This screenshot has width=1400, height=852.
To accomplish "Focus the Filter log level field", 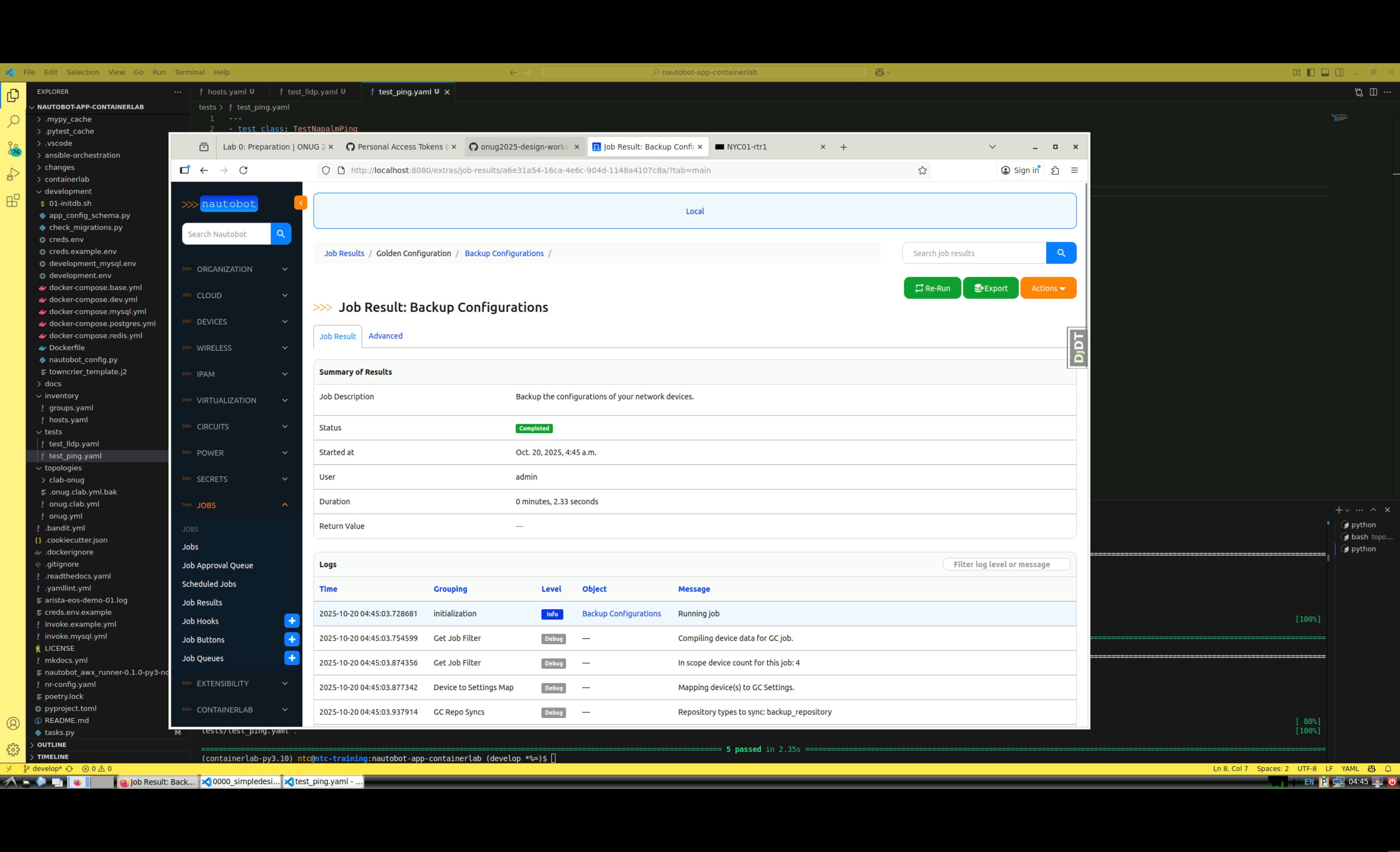I will click(x=1006, y=564).
